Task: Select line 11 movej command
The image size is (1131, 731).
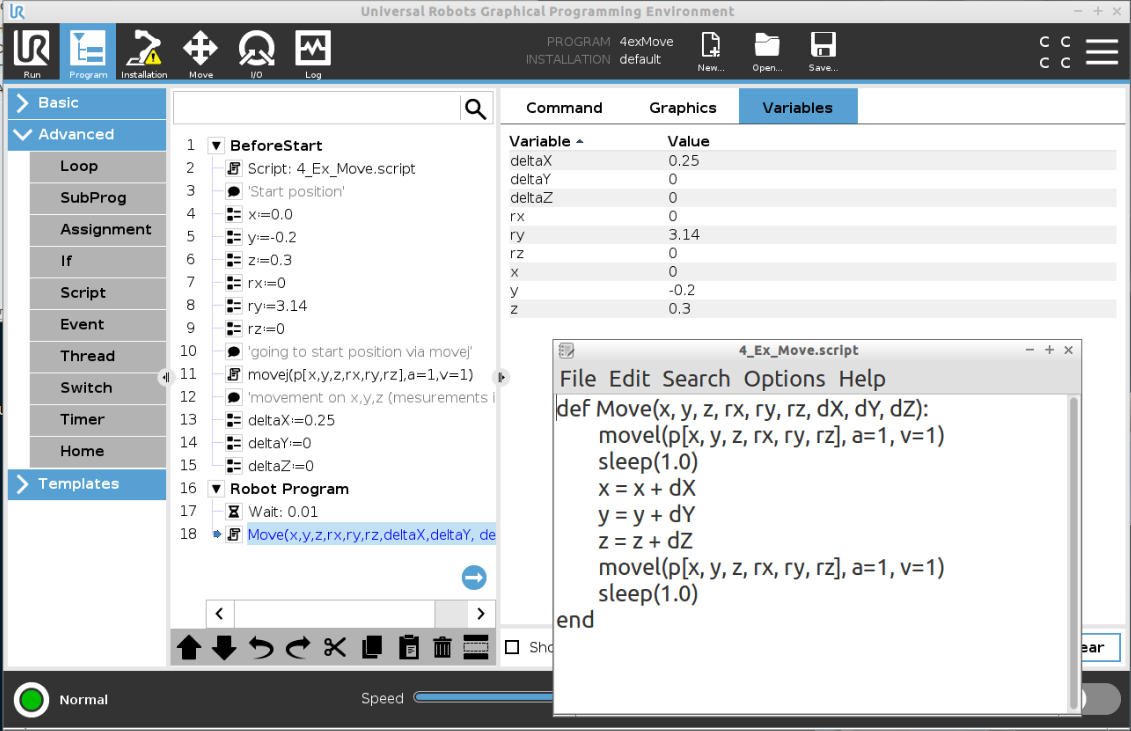Action: click(x=360, y=375)
